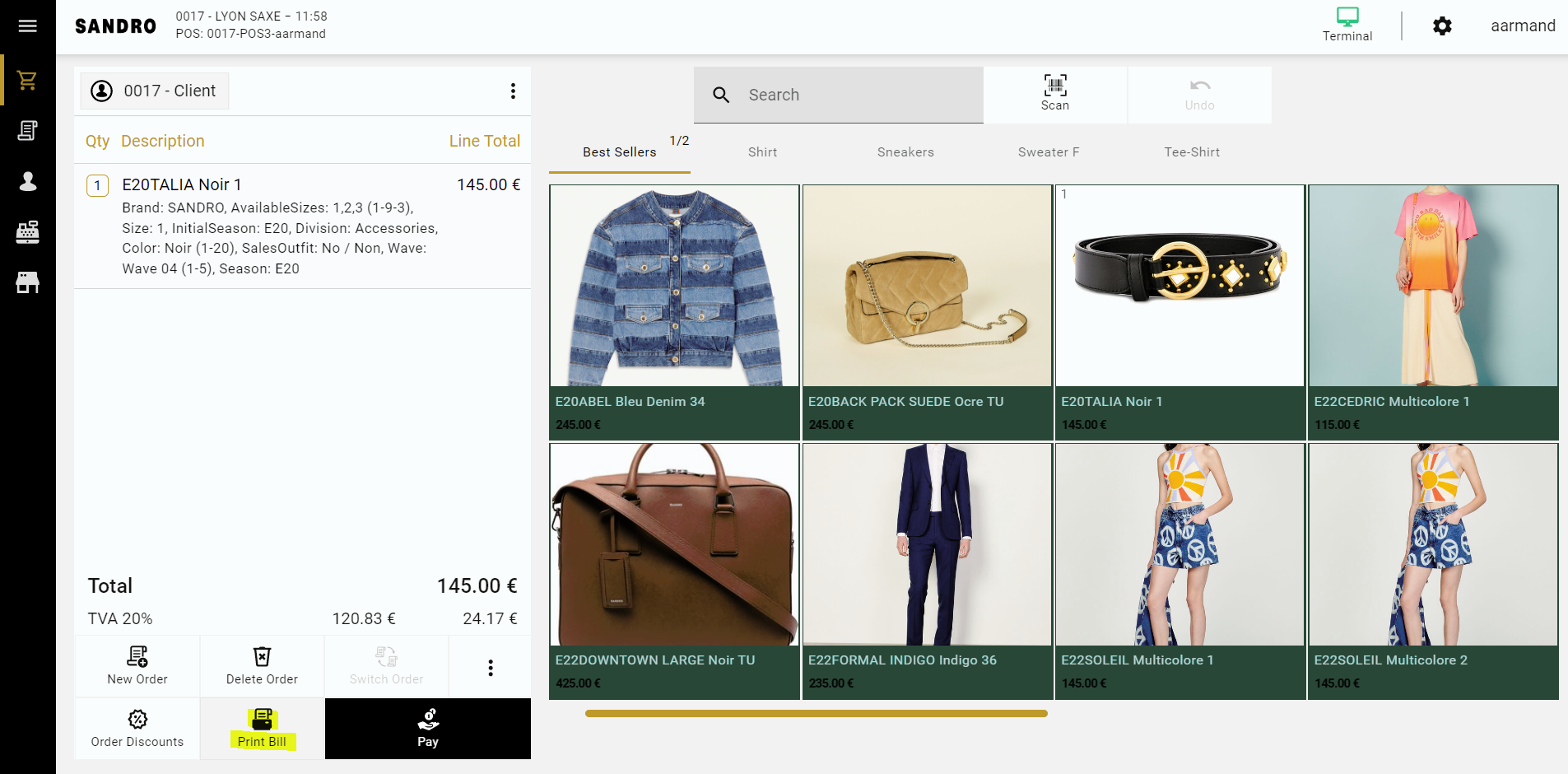Click the quantity 1 box in order line
The height and width of the screenshot is (774, 1568).
click(x=97, y=185)
